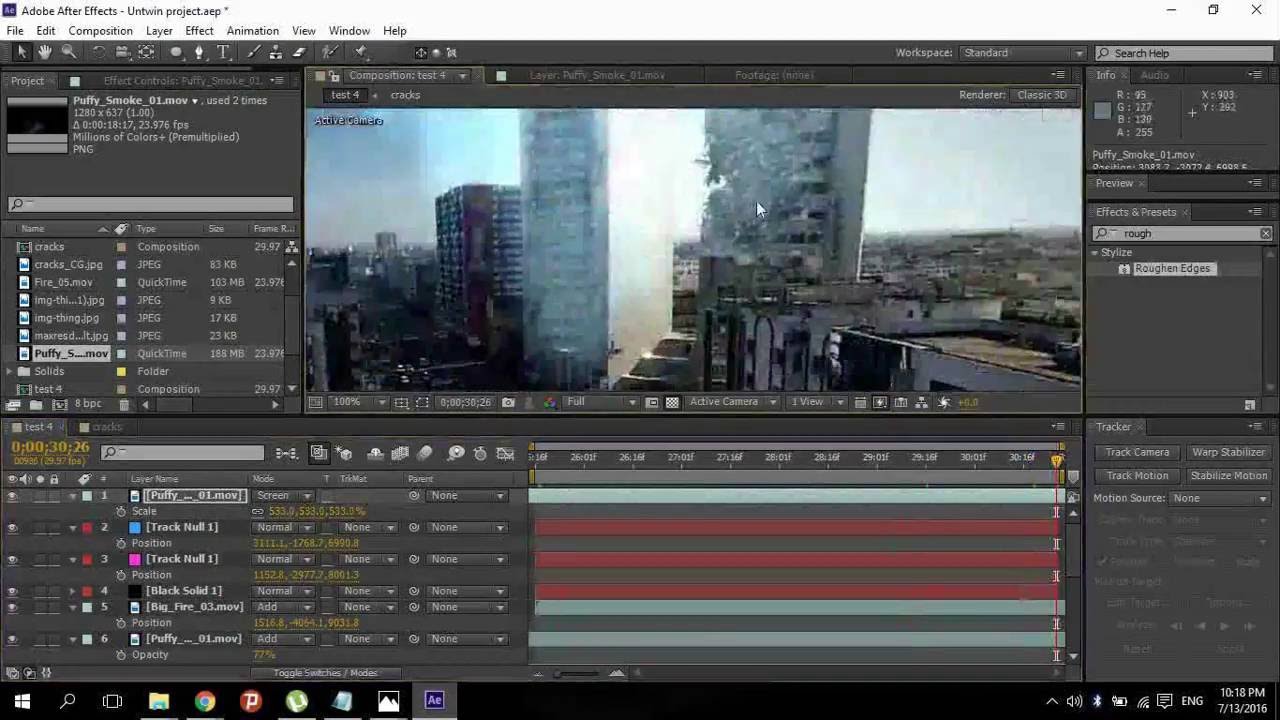The width and height of the screenshot is (1280, 720).
Task: Select the Rotation tool
Action: click(99, 52)
